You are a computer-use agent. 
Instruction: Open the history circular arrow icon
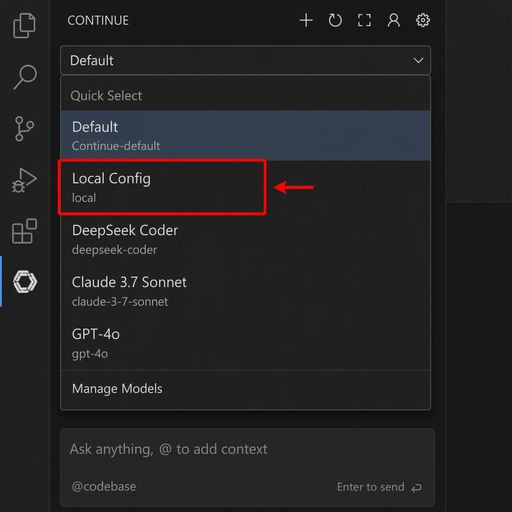[335, 20]
